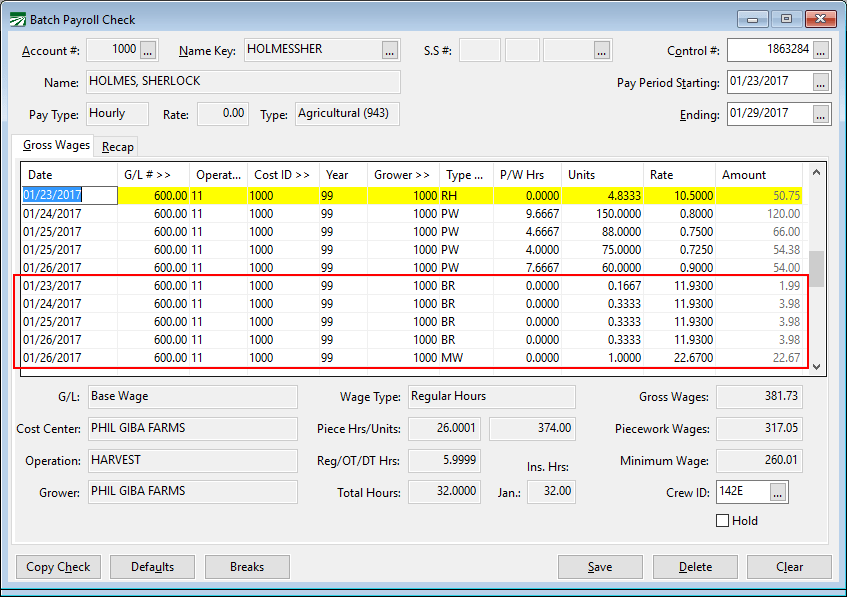
Task: Click the Pay Type field Hourly
Action: 117,113
